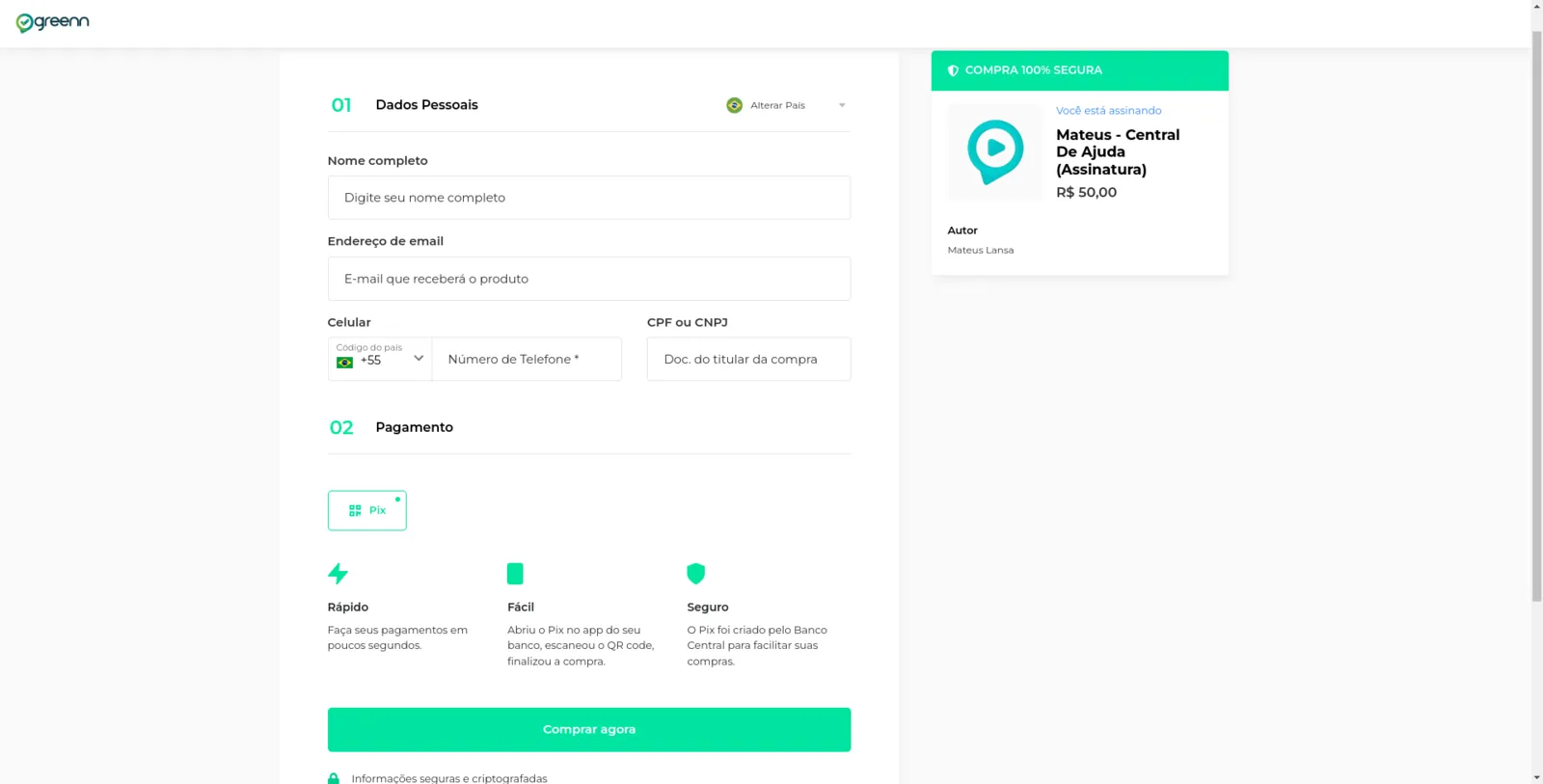
Task: Click the Você está assinando text
Action: (x=1108, y=111)
